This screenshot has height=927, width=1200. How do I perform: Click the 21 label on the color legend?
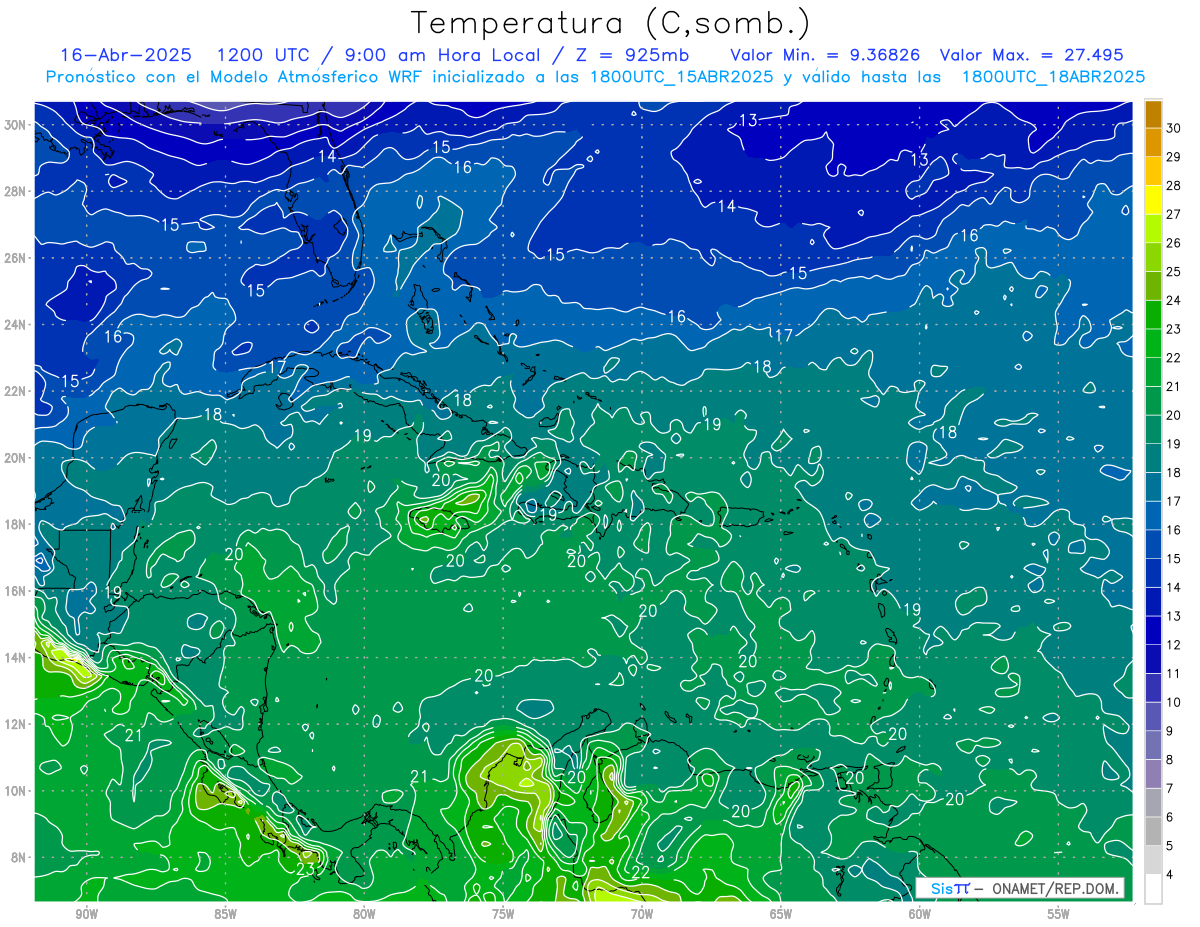[1174, 386]
